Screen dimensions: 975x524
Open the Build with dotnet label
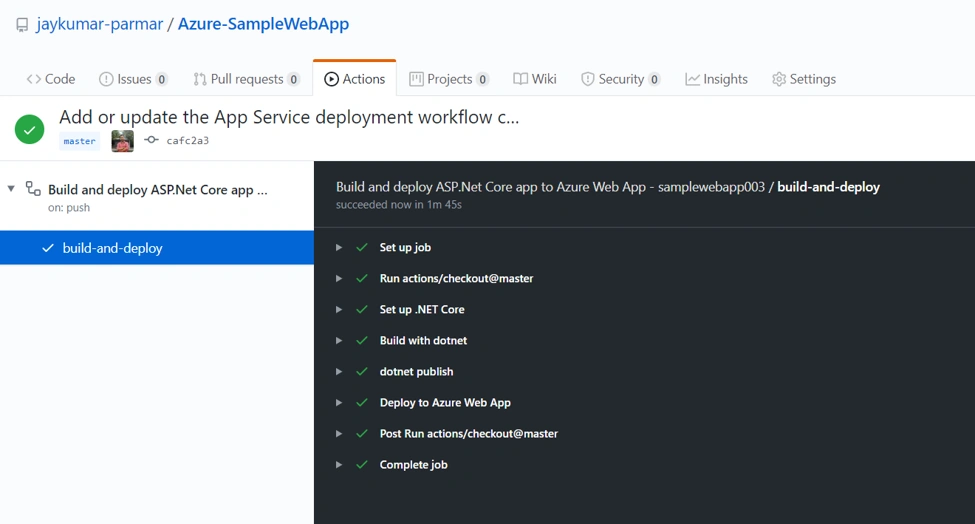tap(423, 341)
